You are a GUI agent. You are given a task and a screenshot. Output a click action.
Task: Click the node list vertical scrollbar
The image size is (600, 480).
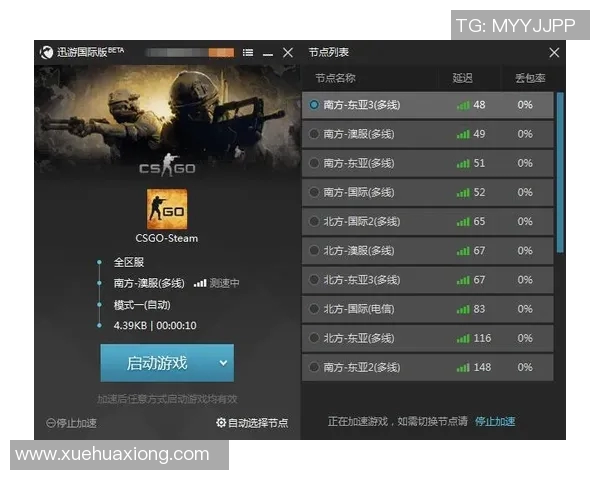click(560, 172)
